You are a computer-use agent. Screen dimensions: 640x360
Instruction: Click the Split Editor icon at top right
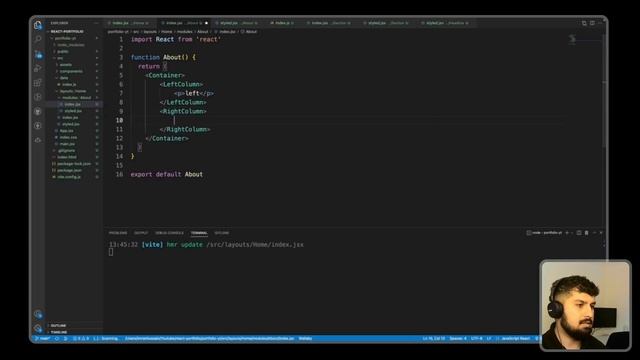click(x=592, y=23)
